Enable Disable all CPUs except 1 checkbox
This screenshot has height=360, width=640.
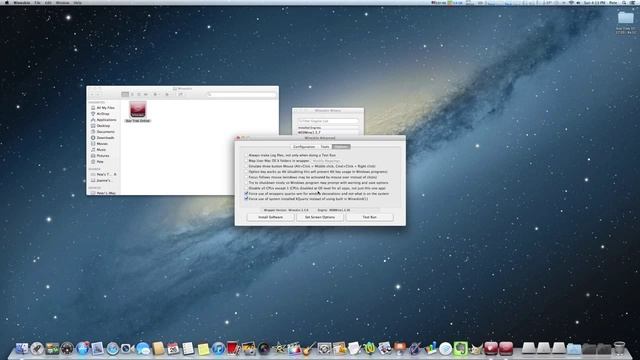[246, 188]
